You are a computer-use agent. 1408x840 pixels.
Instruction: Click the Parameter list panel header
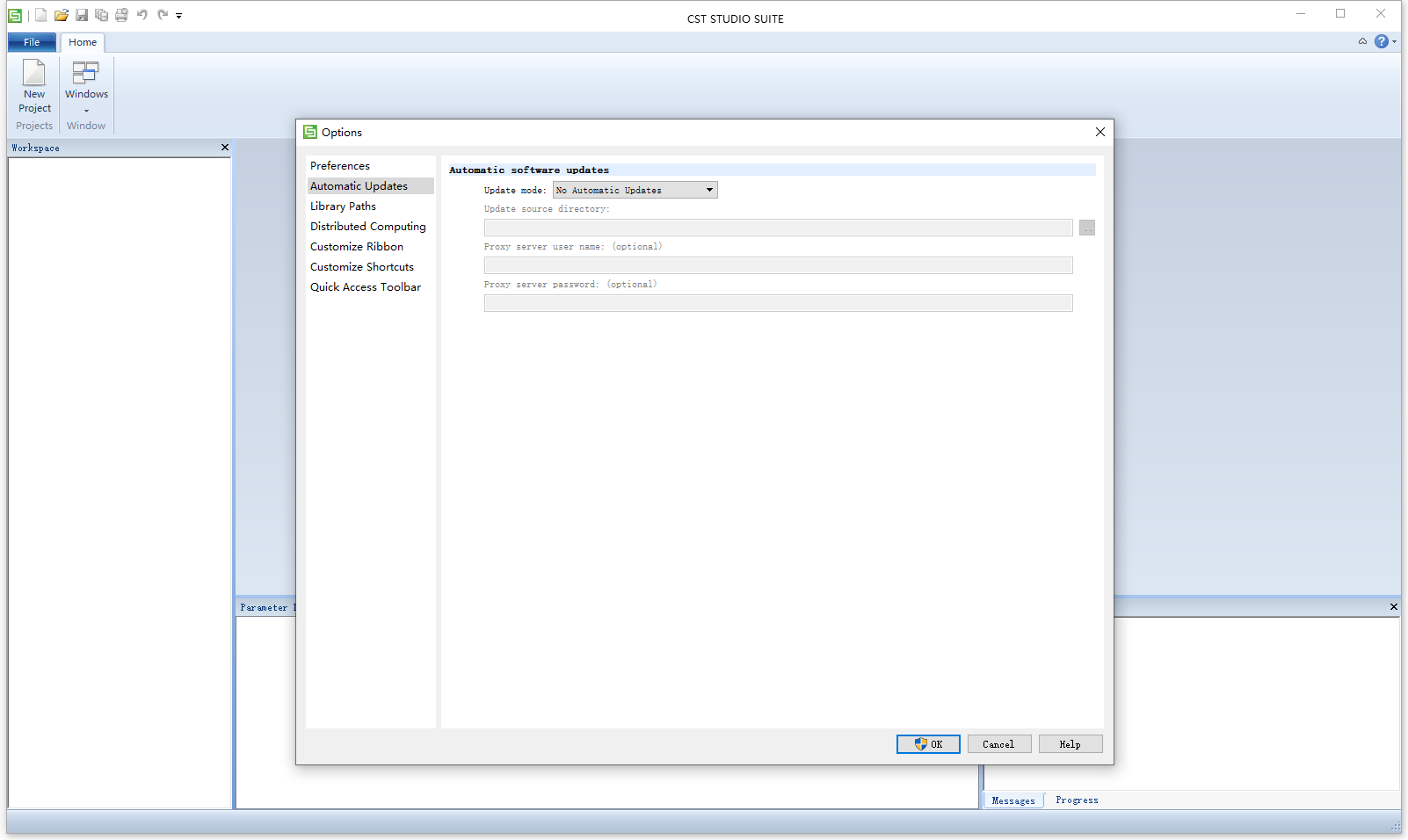267,608
